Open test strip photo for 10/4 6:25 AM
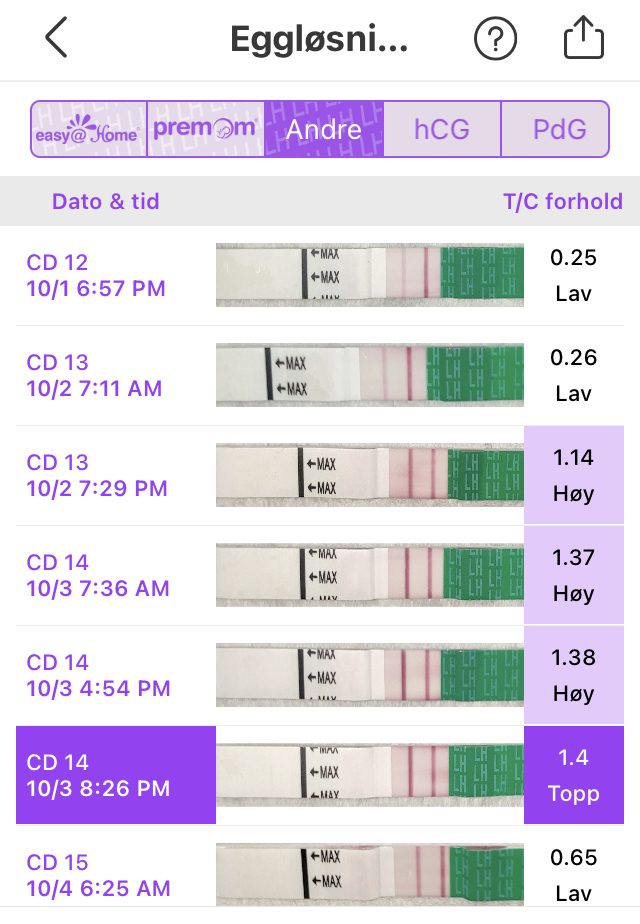The height and width of the screenshot is (924, 640). coord(369,875)
